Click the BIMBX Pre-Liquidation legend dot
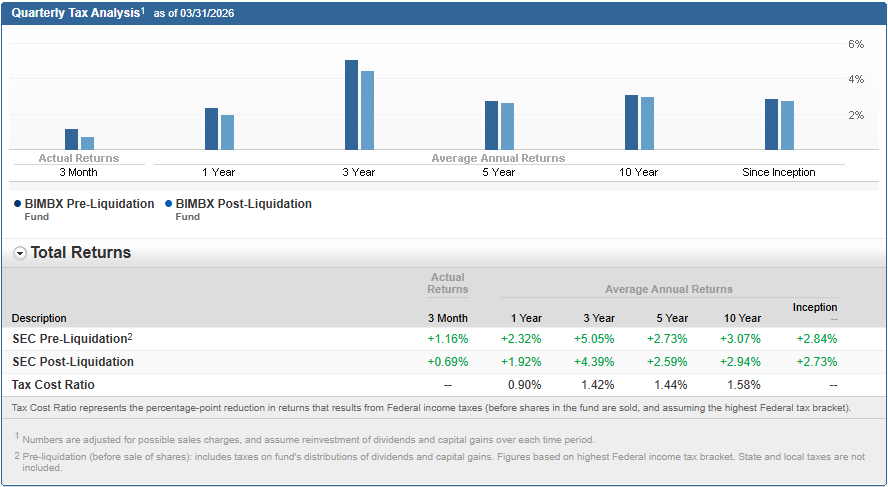Viewport: 888px width, 487px height. [18, 204]
